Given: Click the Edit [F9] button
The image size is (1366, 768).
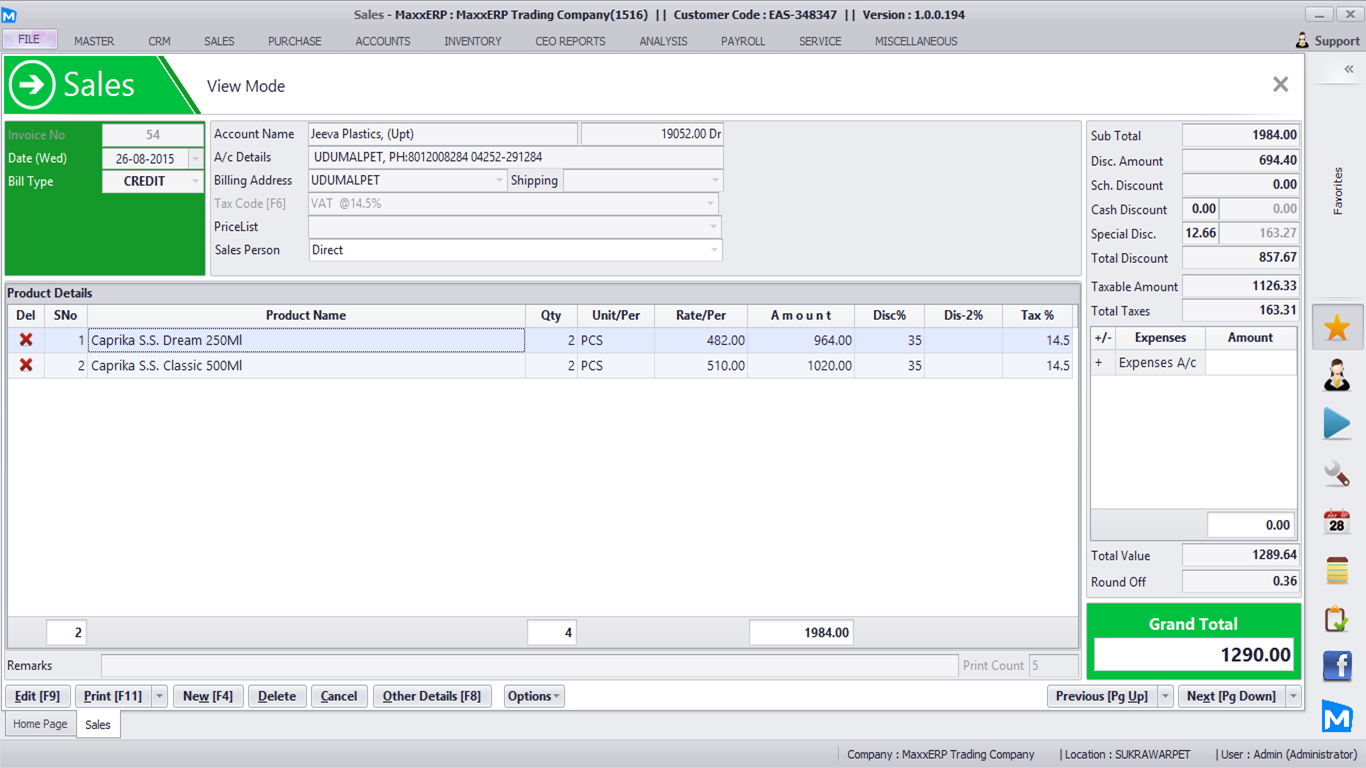Looking at the screenshot, I should [x=38, y=696].
